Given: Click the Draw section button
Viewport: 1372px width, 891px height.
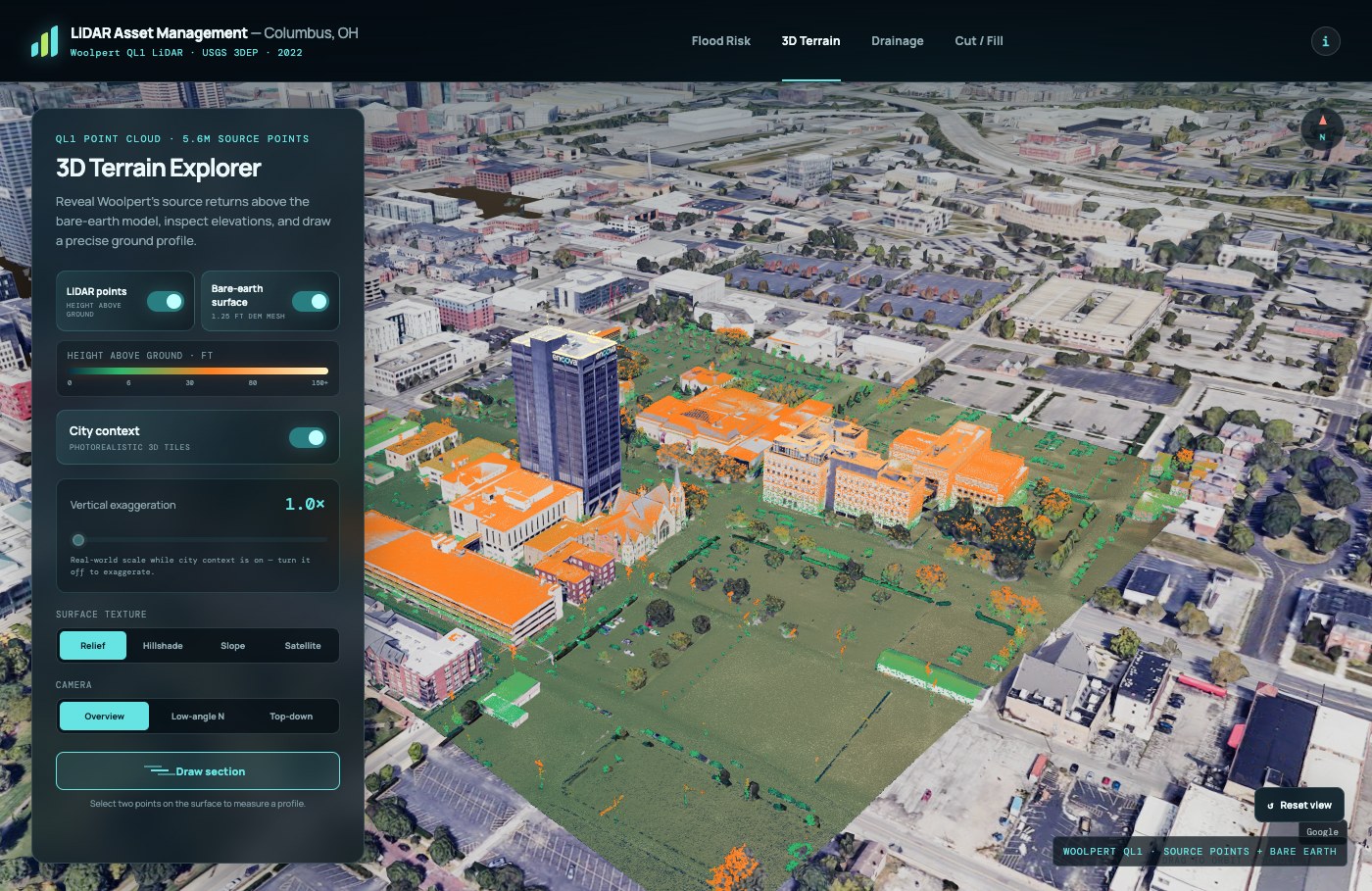Looking at the screenshot, I should (x=198, y=771).
